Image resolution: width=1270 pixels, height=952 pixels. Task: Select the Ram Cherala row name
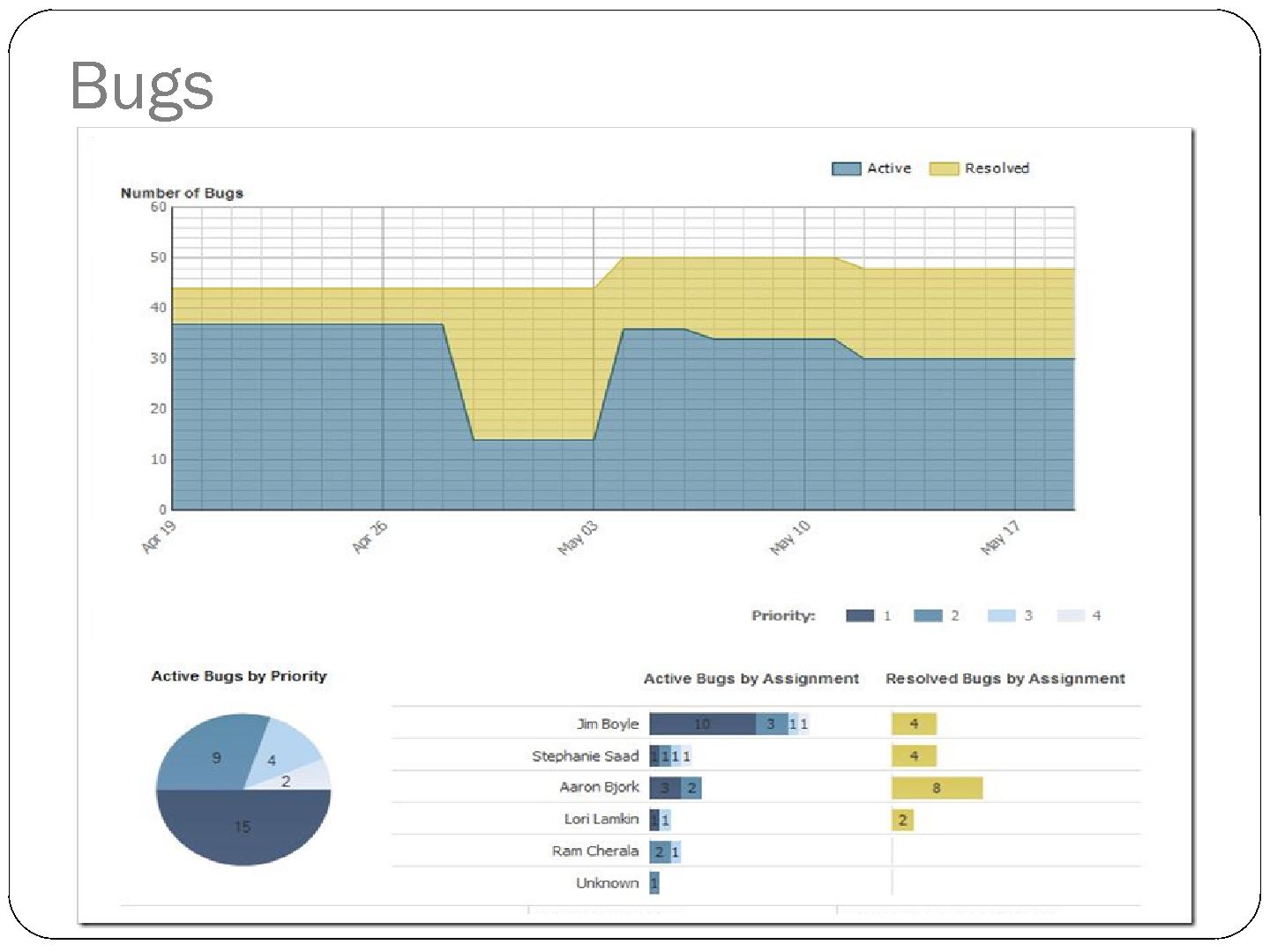tap(595, 851)
